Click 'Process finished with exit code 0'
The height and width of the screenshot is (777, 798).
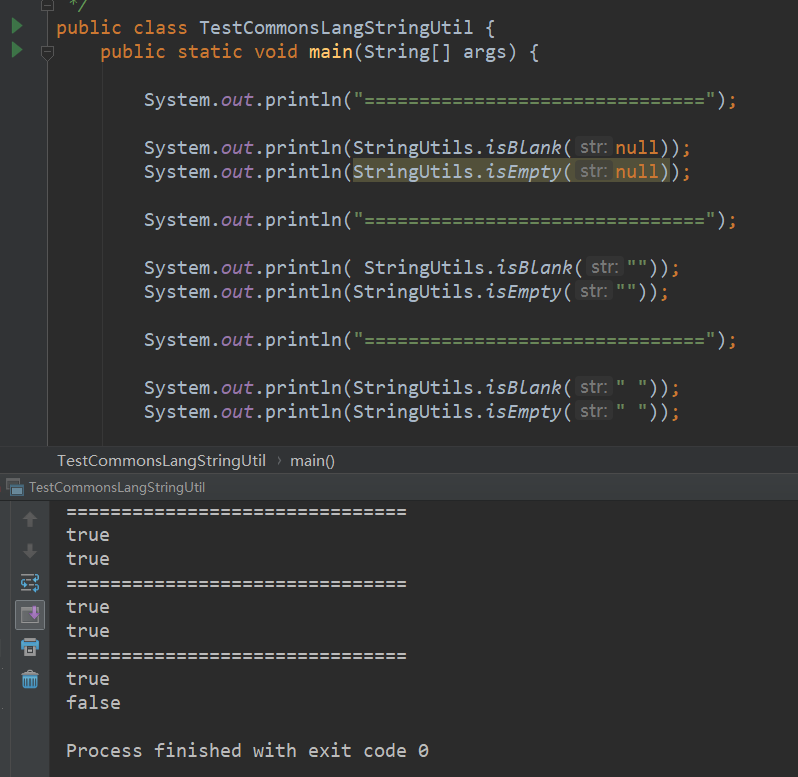click(247, 751)
